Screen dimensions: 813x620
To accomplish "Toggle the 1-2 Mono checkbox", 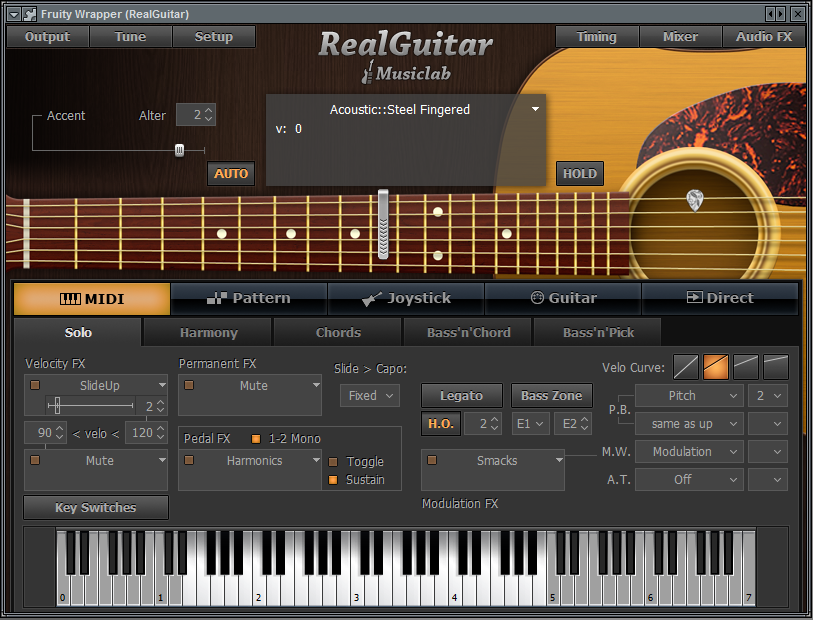I will pyautogui.click(x=256, y=439).
